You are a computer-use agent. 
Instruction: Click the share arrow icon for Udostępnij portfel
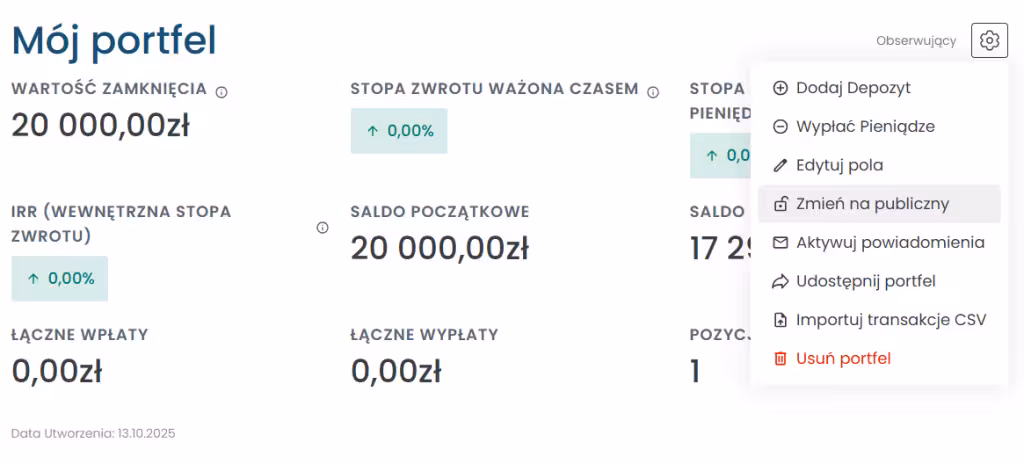coord(781,282)
